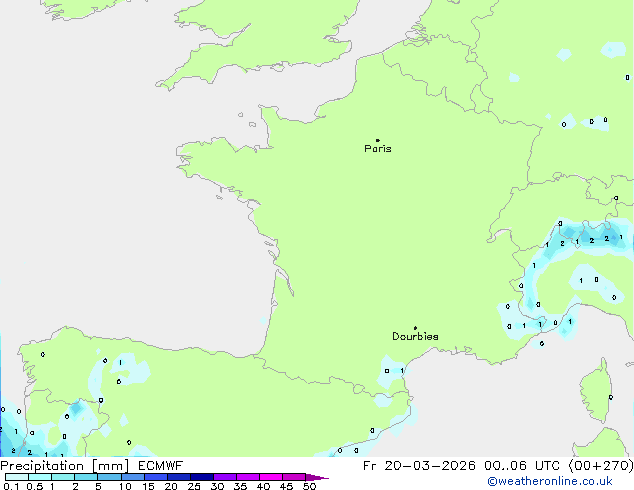
Task: Pick the 2–5 mm legend swatch
Action: (x=86, y=477)
